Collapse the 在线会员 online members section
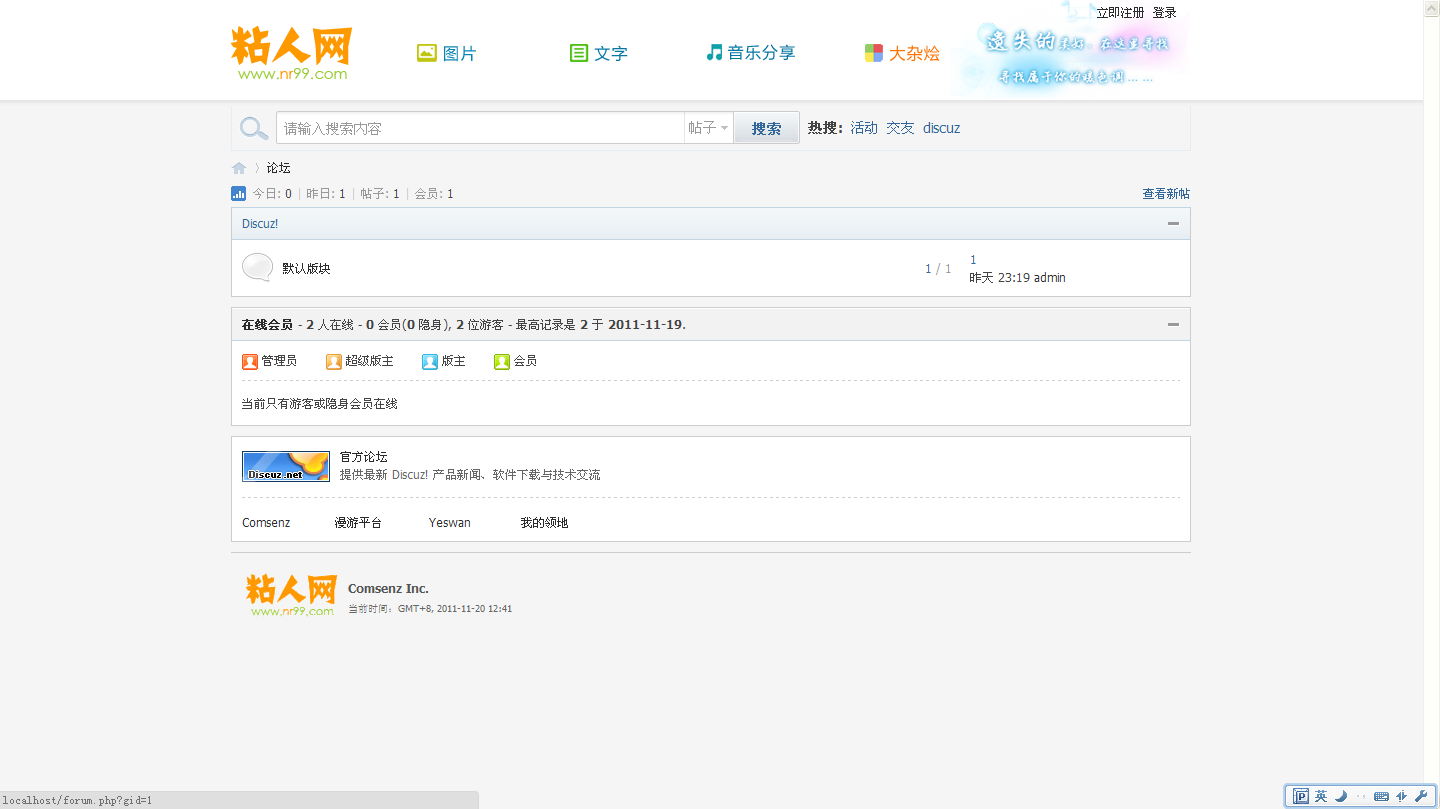 coord(1173,325)
